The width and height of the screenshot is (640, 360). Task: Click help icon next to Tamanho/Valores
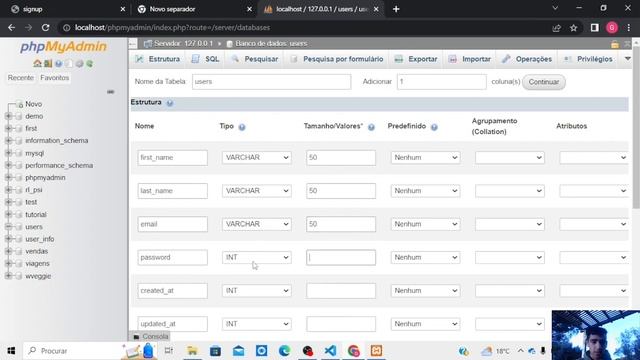pos(371,127)
